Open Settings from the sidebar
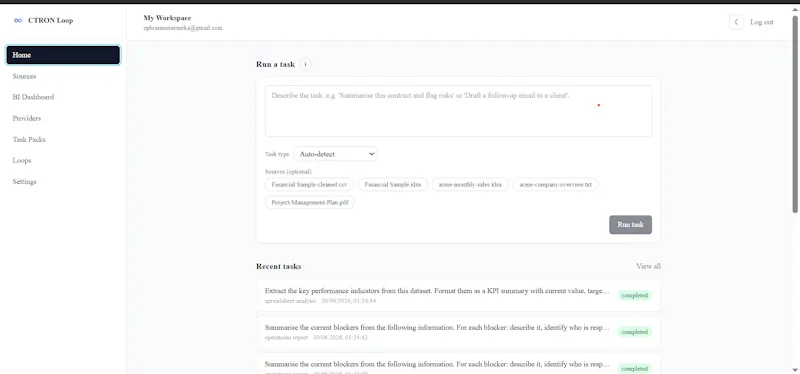 24,182
